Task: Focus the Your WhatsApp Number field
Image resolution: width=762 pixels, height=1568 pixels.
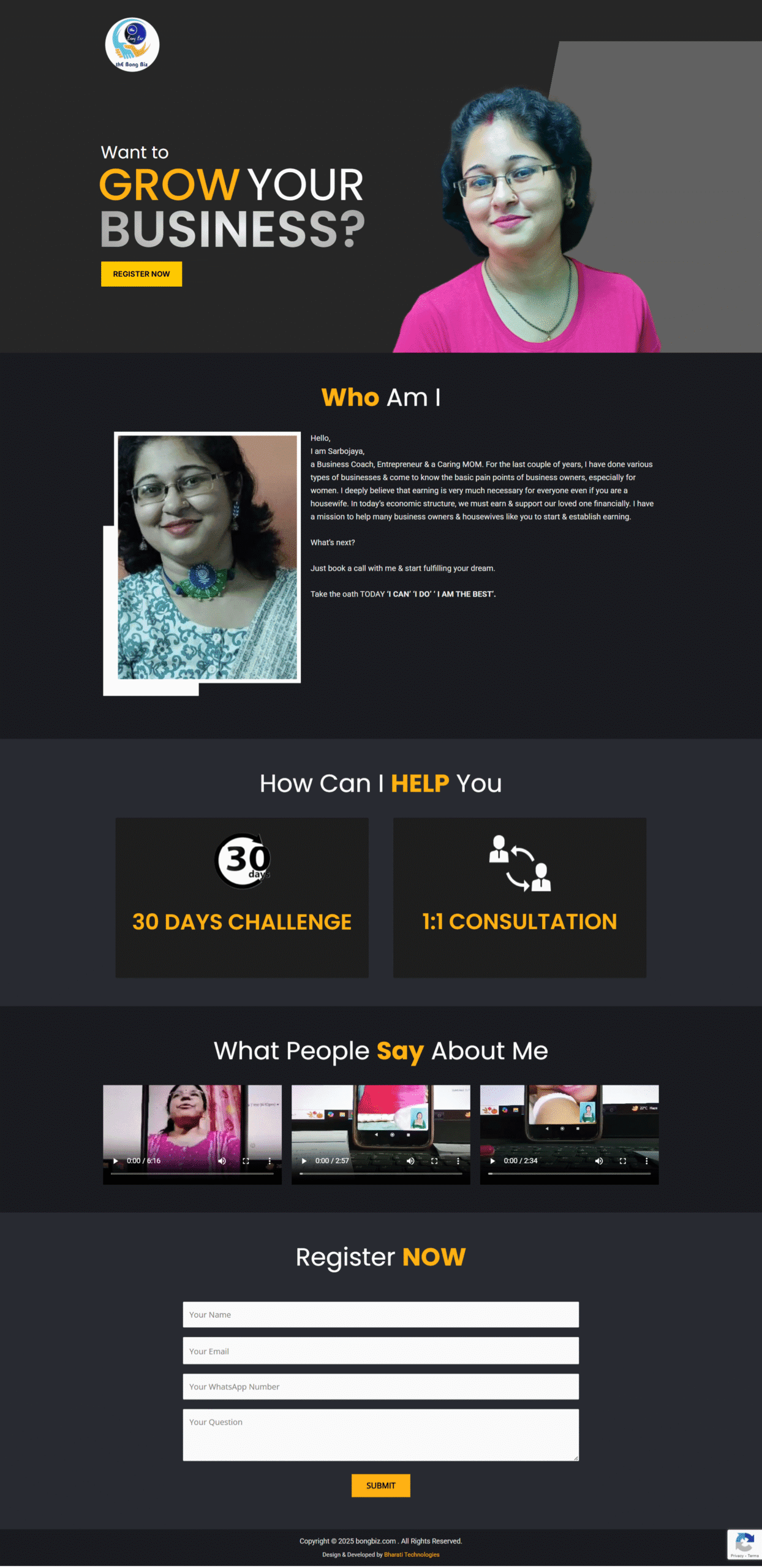Action: click(380, 1386)
